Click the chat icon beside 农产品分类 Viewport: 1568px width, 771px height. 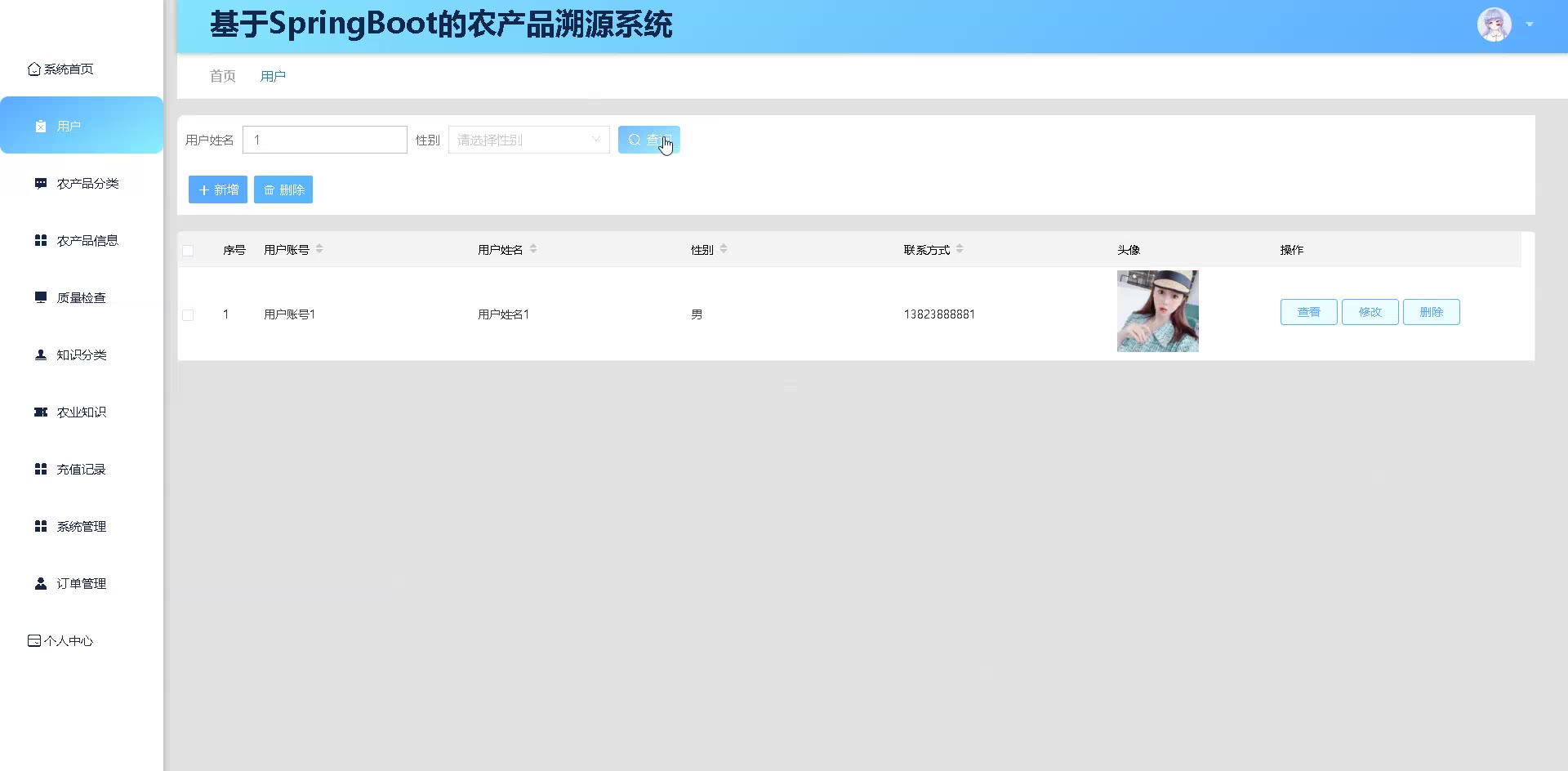(41, 184)
